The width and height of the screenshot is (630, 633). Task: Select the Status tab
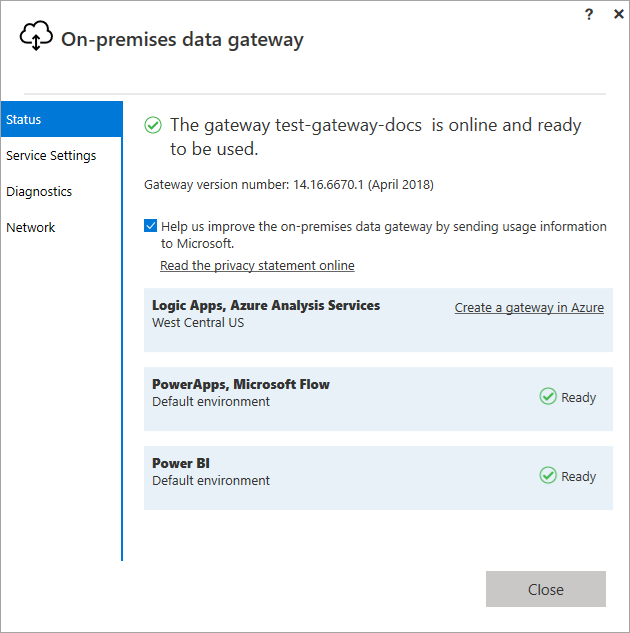(62, 119)
